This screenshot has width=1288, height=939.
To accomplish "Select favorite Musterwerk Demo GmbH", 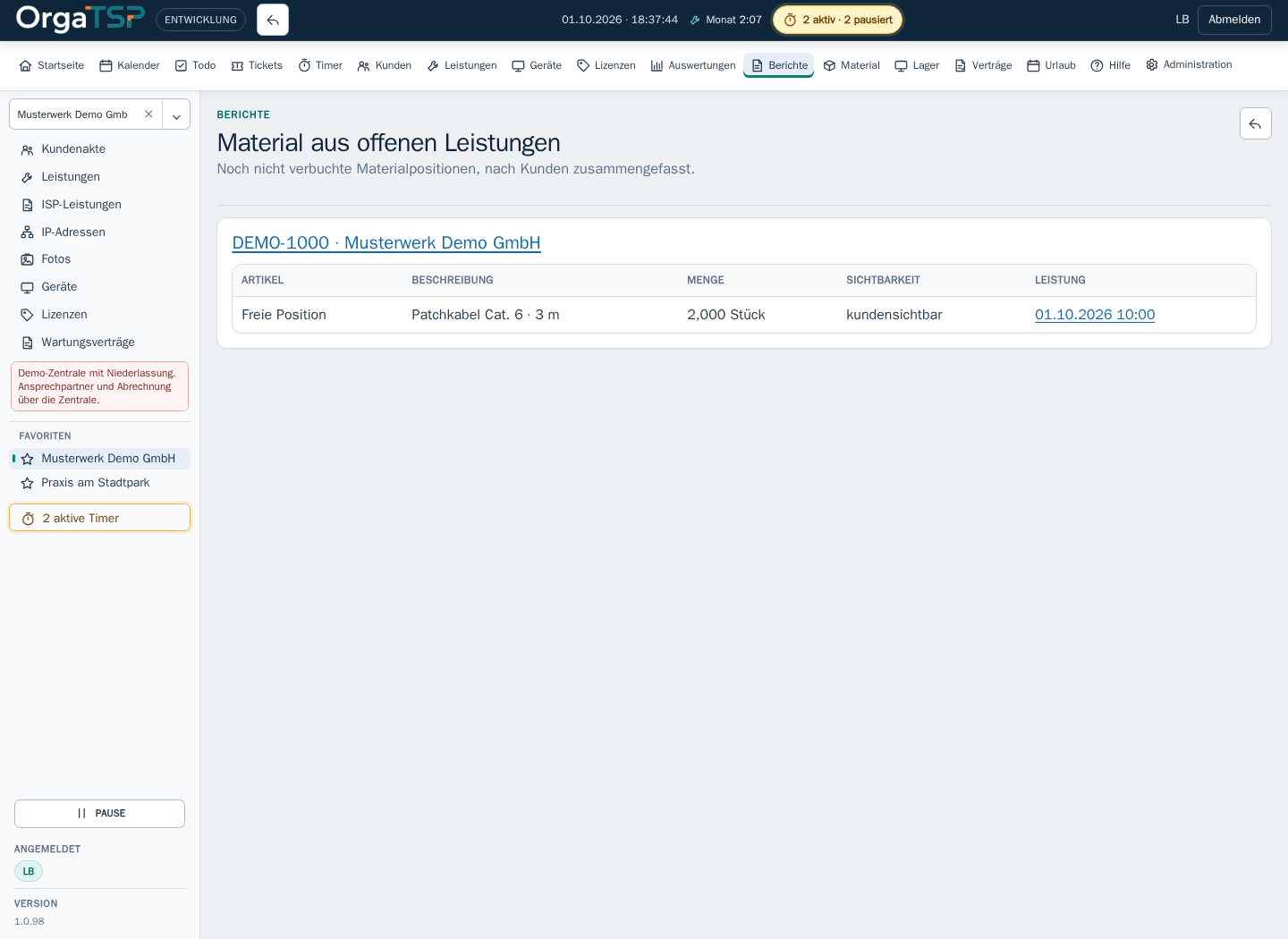I will pyautogui.click(x=99, y=459).
